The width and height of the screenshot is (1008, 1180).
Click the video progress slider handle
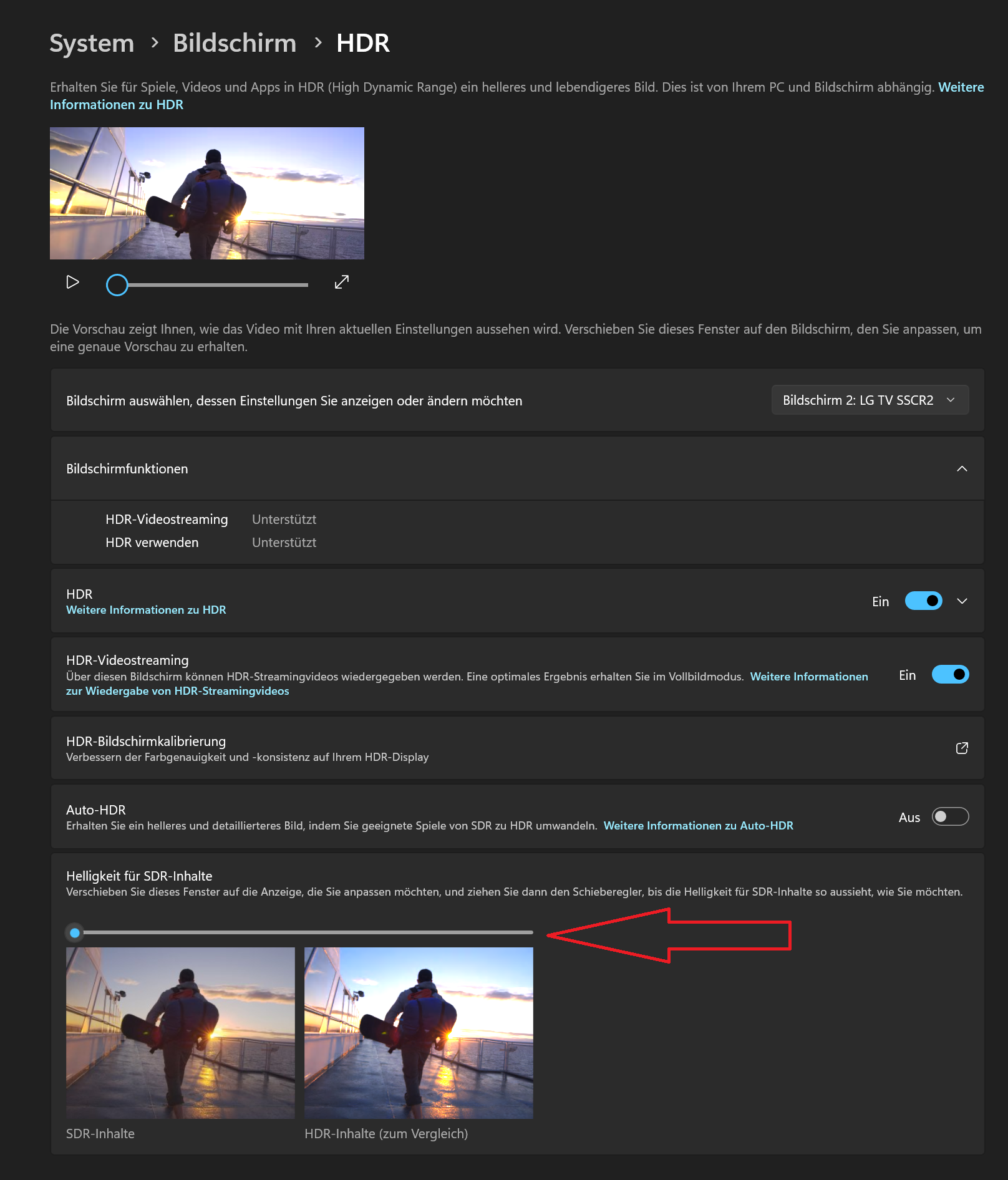(x=116, y=284)
